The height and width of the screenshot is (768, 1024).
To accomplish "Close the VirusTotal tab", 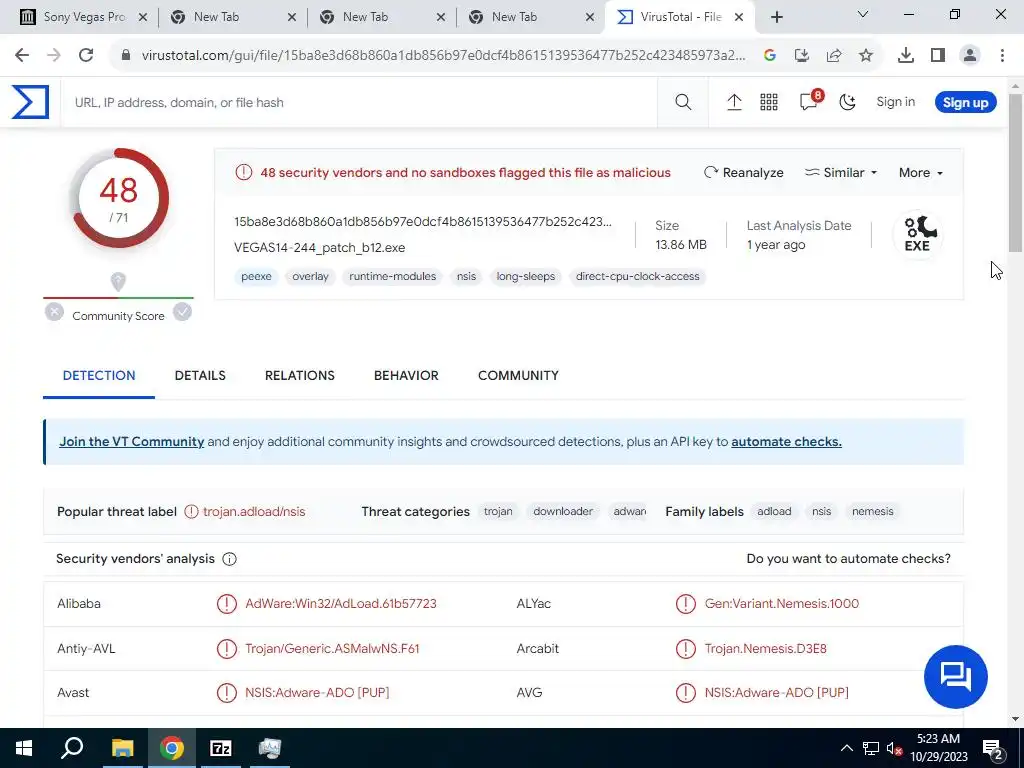I will [739, 18].
